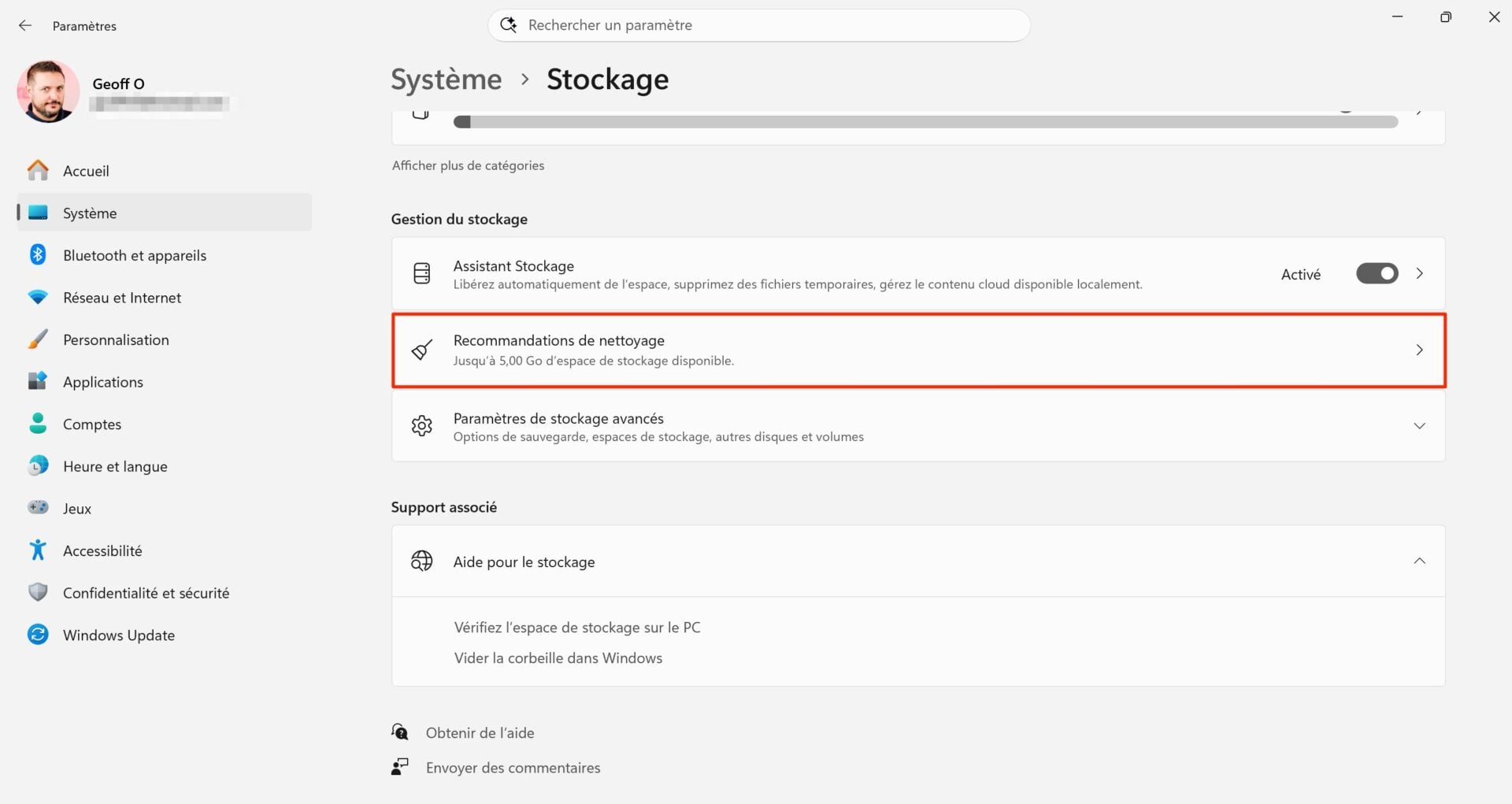Image resolution: width=1512 pixels, height=804 pixels.
Task: Click the Paramètres de stockage avancés gear icon
Action: [422, 426]
